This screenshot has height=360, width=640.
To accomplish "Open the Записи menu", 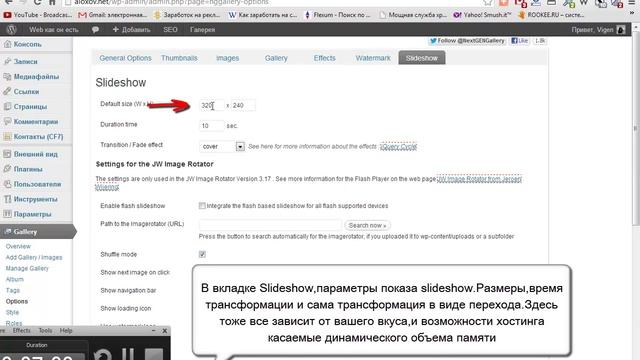I will tap(25, 62).
